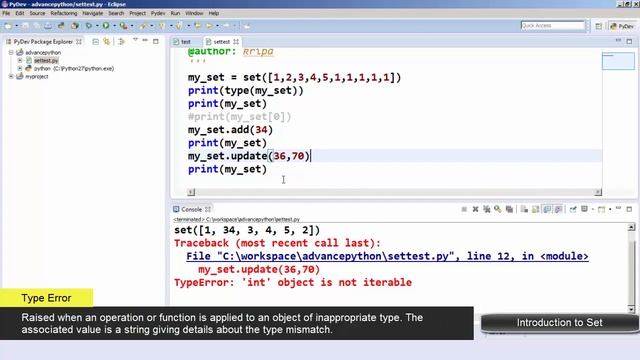Click Remove Launch X icon in Console
The height and width of the screenshot is (360, 640).
(476, 209)
